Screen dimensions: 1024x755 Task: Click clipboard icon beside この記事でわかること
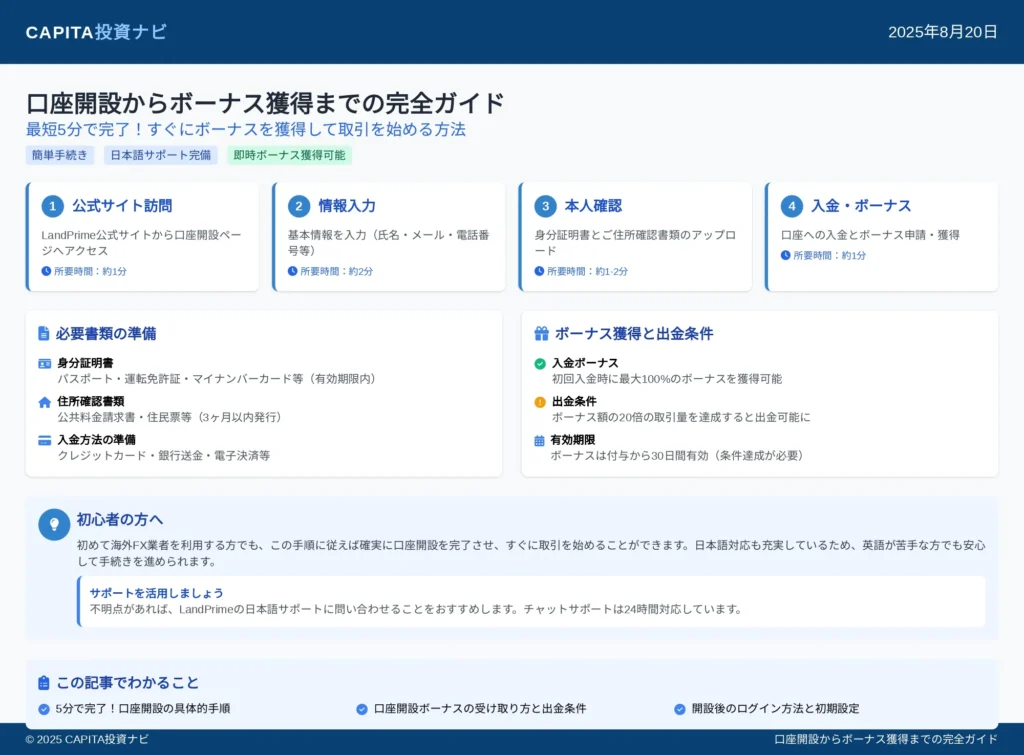tap(44, 683)
